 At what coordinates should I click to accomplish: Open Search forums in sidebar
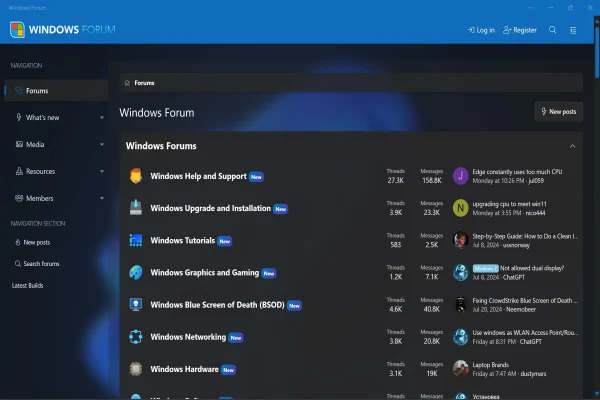[x=41, y=263]
